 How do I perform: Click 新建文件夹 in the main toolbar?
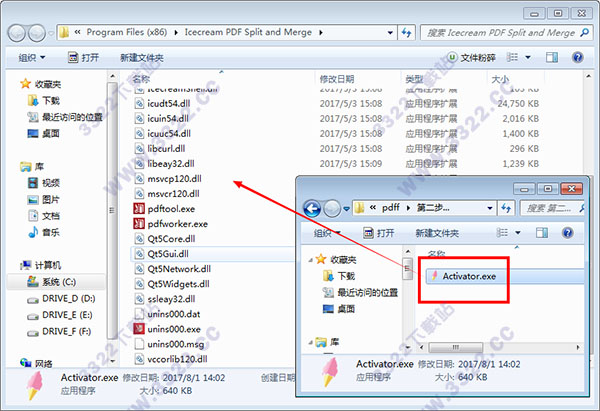point(142,58)
